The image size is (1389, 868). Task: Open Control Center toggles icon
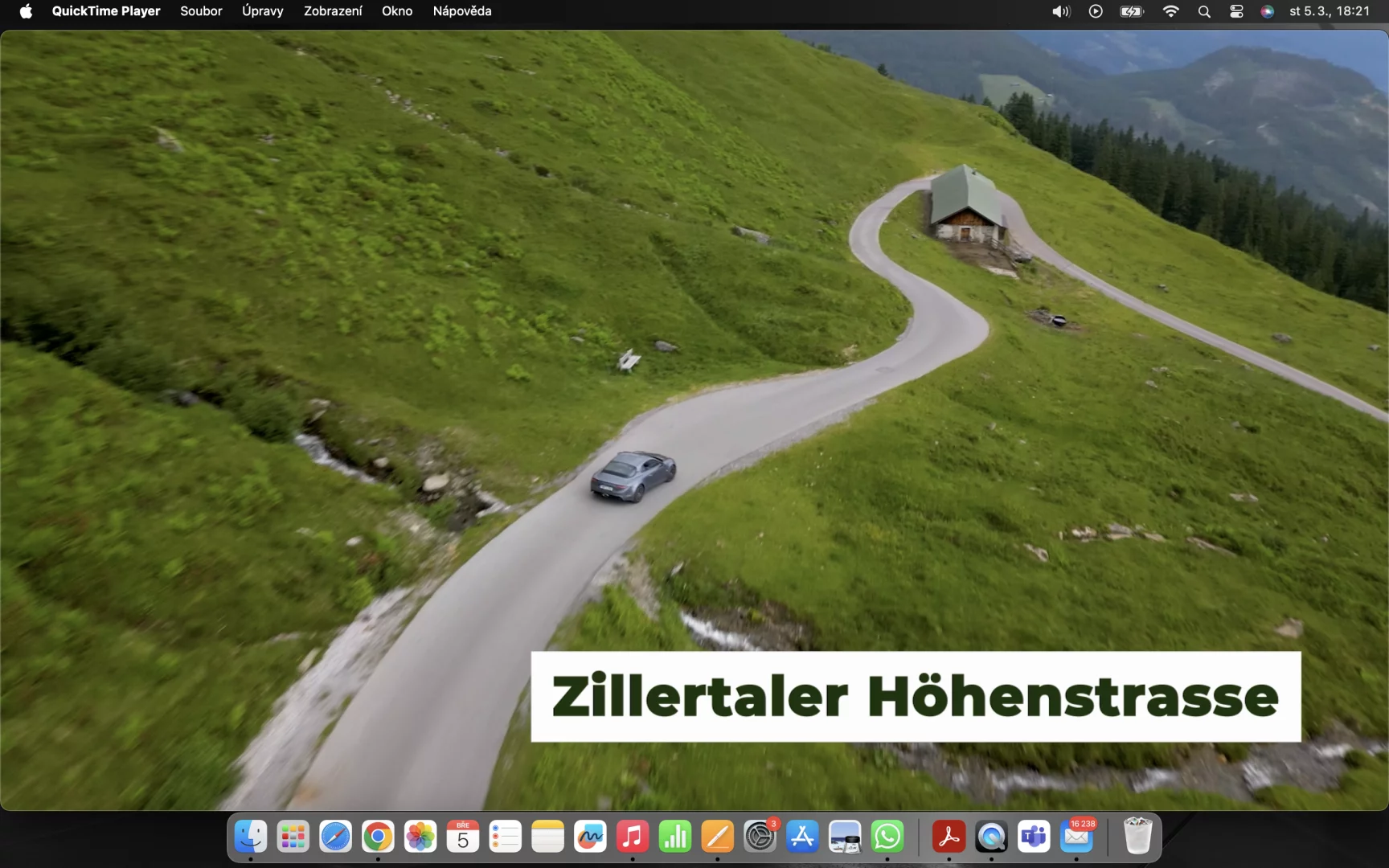(1236, 11)
